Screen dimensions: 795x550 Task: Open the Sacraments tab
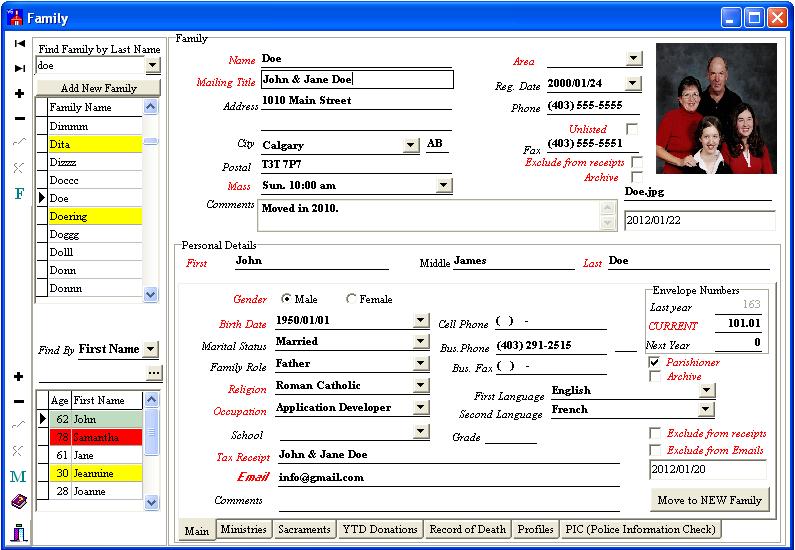(304, 529)
